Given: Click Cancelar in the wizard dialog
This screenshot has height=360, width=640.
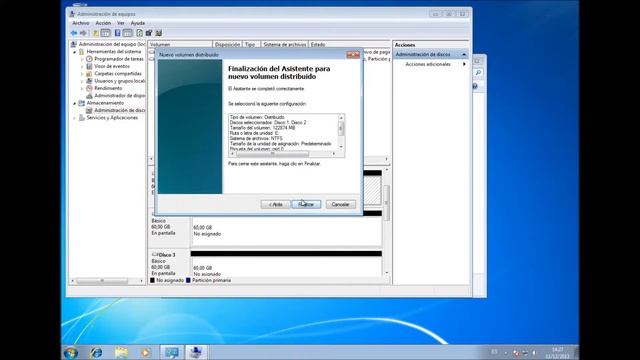Looking at the screenshot, I should pos(340,204).
